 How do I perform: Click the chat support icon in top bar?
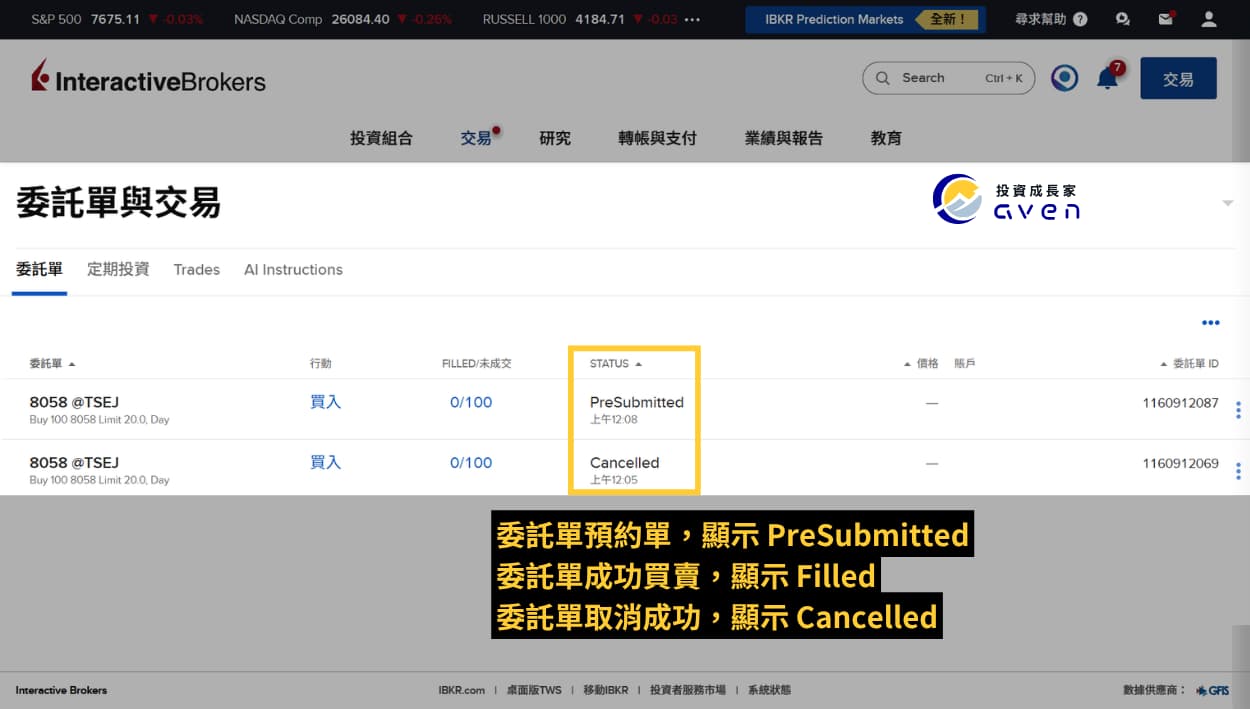1123,19
